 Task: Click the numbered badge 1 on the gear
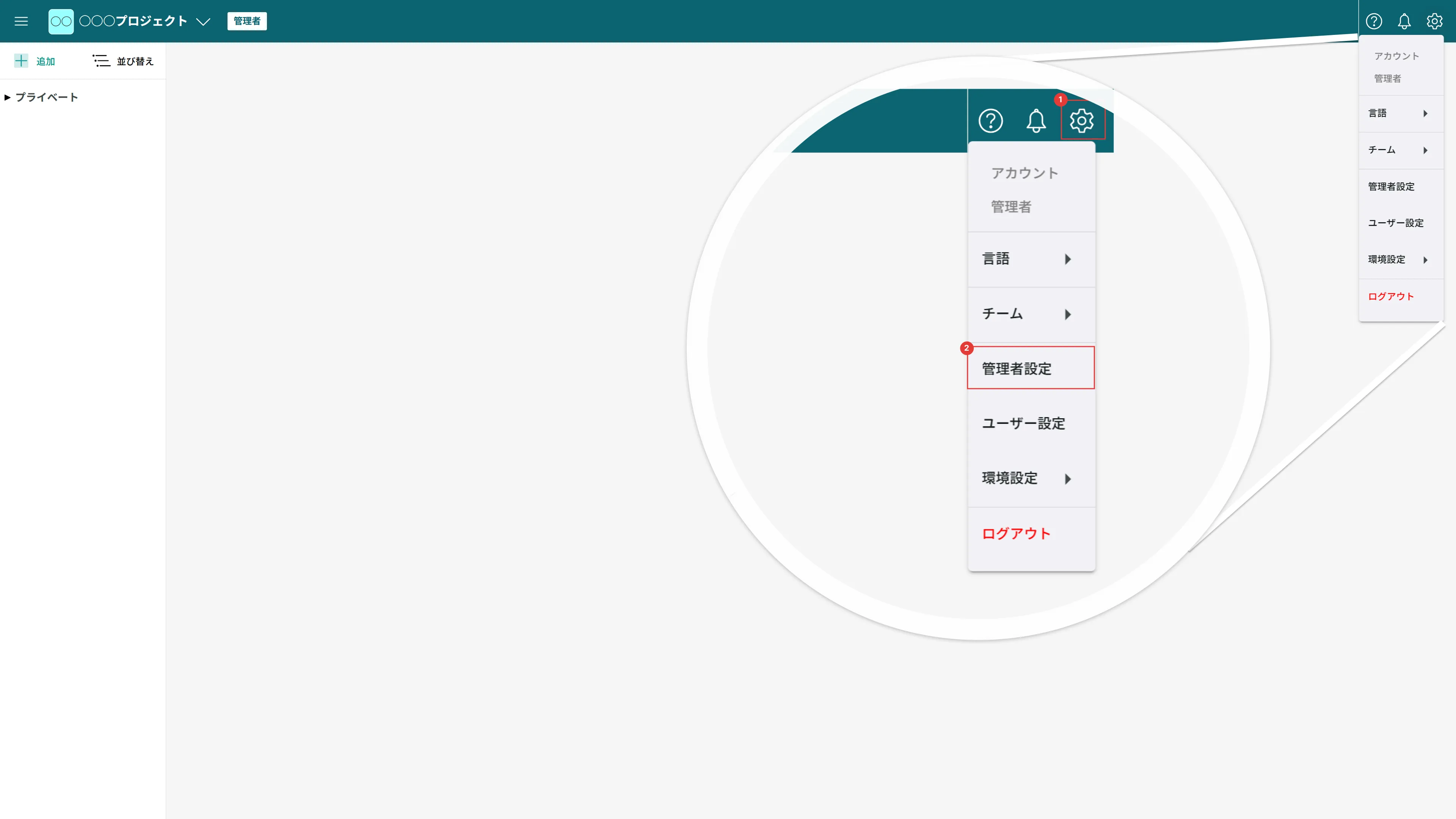coord(1061,100)
